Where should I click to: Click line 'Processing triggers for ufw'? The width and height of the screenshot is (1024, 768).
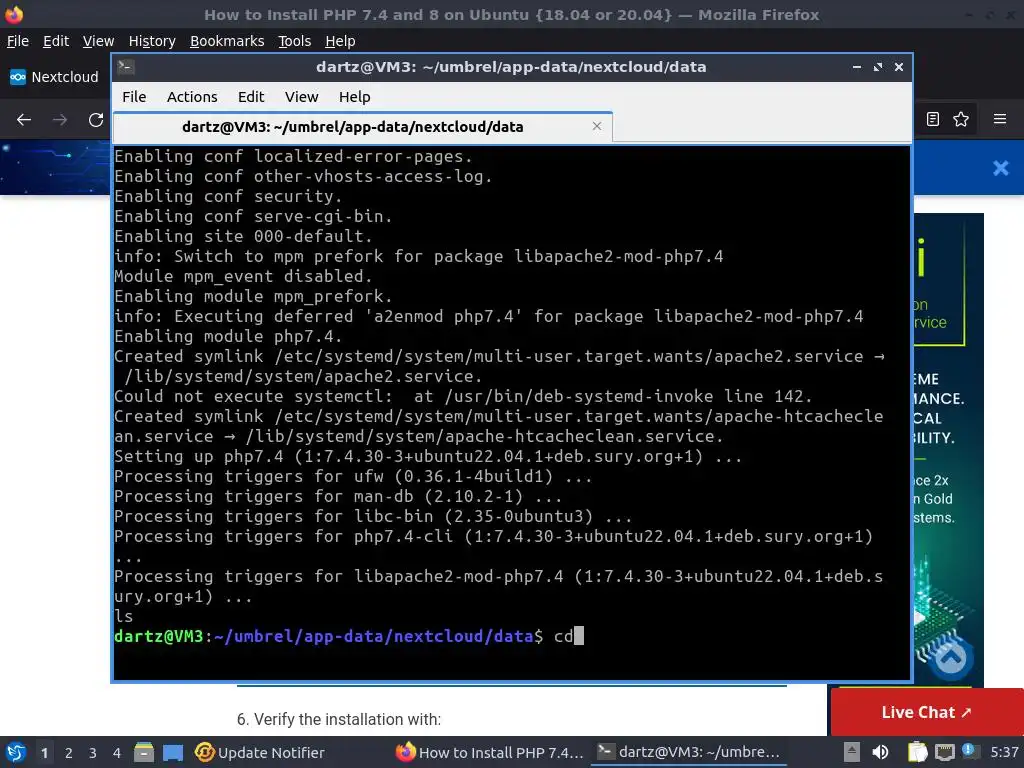click(353, 476)
